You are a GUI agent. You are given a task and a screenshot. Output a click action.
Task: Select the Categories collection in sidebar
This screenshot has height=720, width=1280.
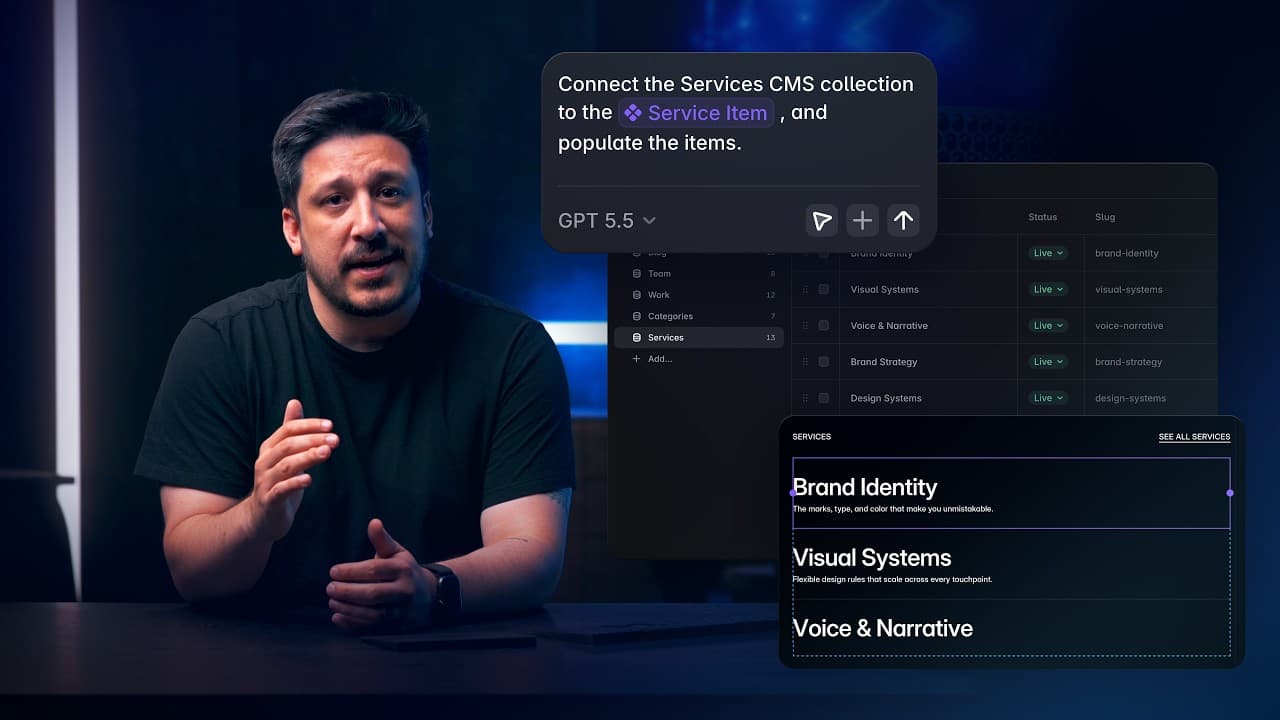point(699,316)
